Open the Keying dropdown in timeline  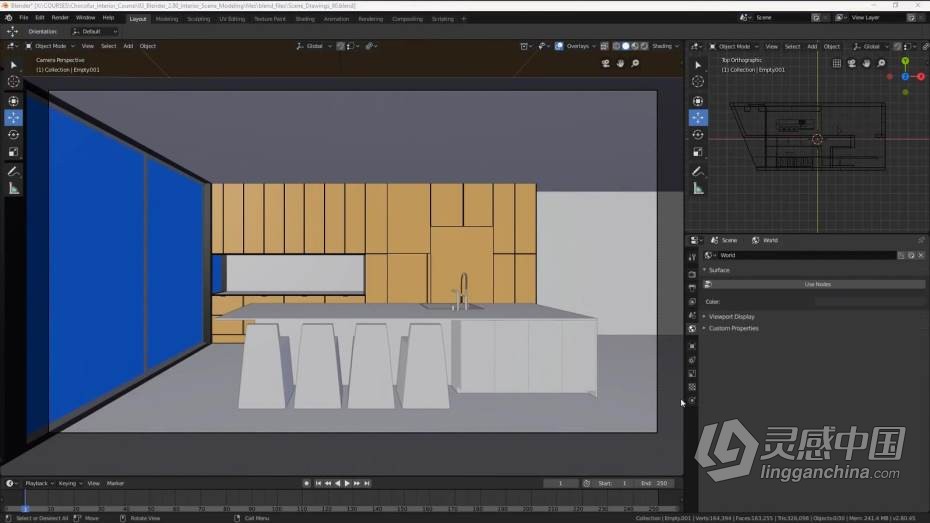point(70,483)
